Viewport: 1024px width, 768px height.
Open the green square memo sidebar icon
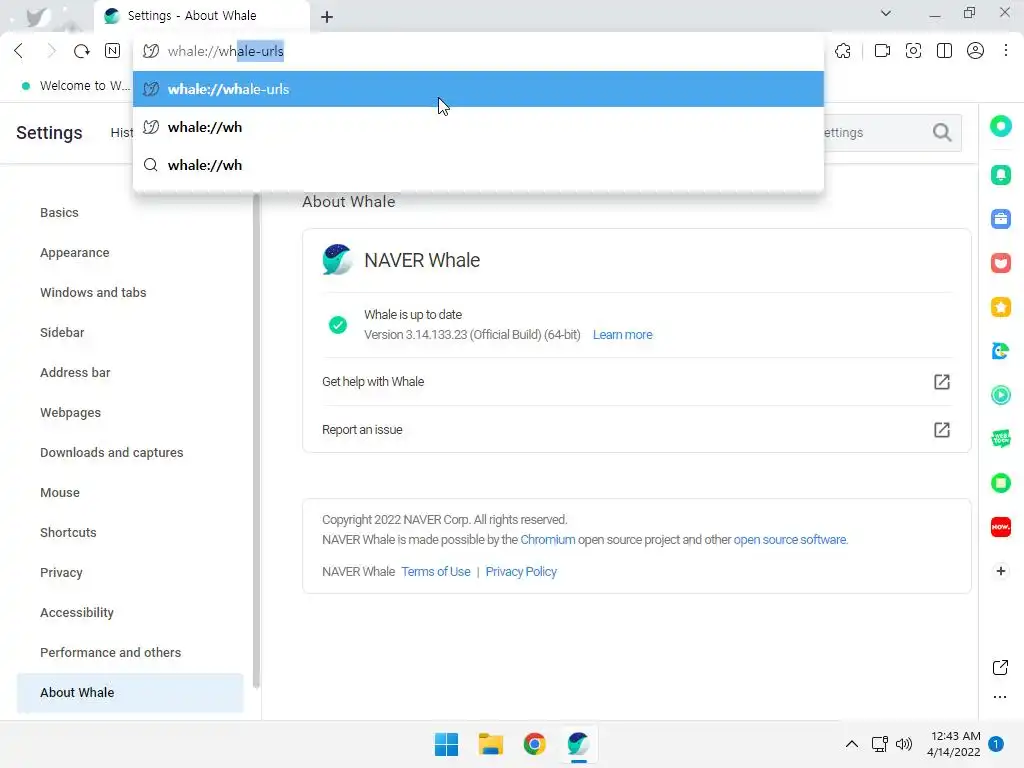click(x=1000, y=483)
